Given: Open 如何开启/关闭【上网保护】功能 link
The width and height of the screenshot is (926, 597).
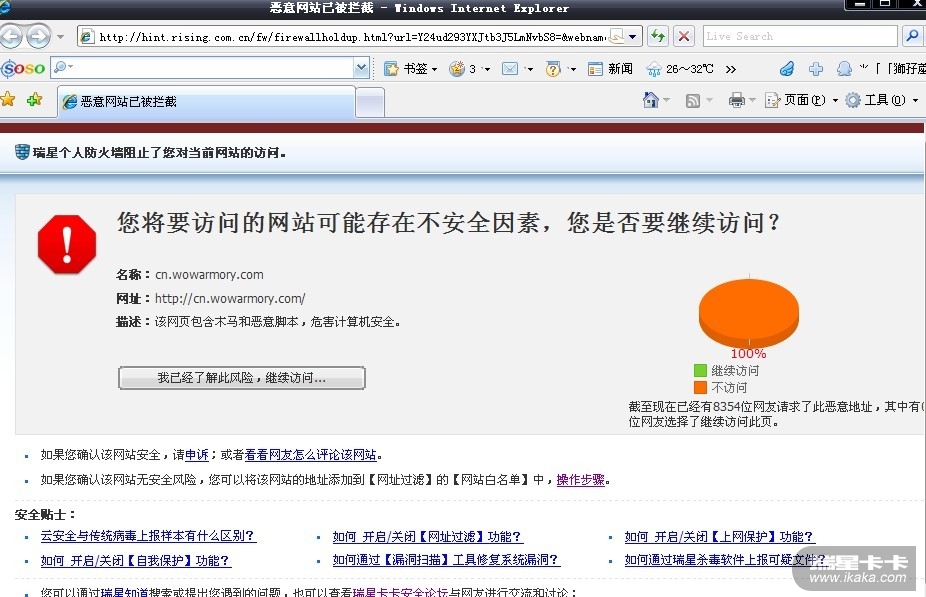Looking at the screenshot, I should pyautogui.click(x=719, y=537).
